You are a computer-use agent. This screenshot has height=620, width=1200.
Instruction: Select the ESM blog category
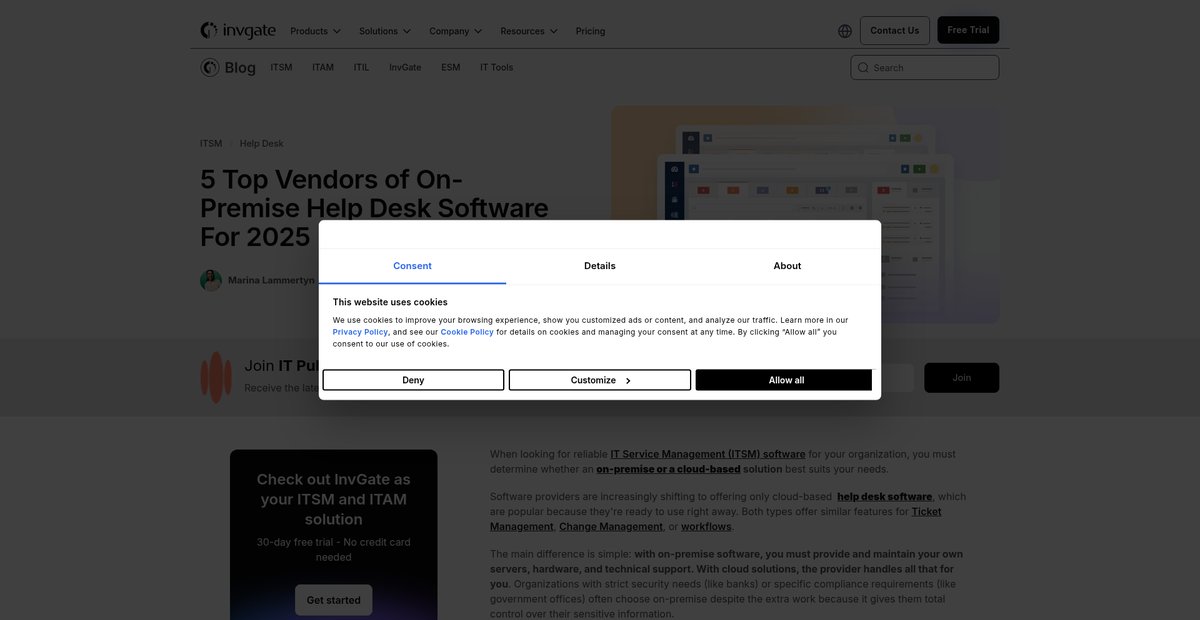(x=451, y=67)
